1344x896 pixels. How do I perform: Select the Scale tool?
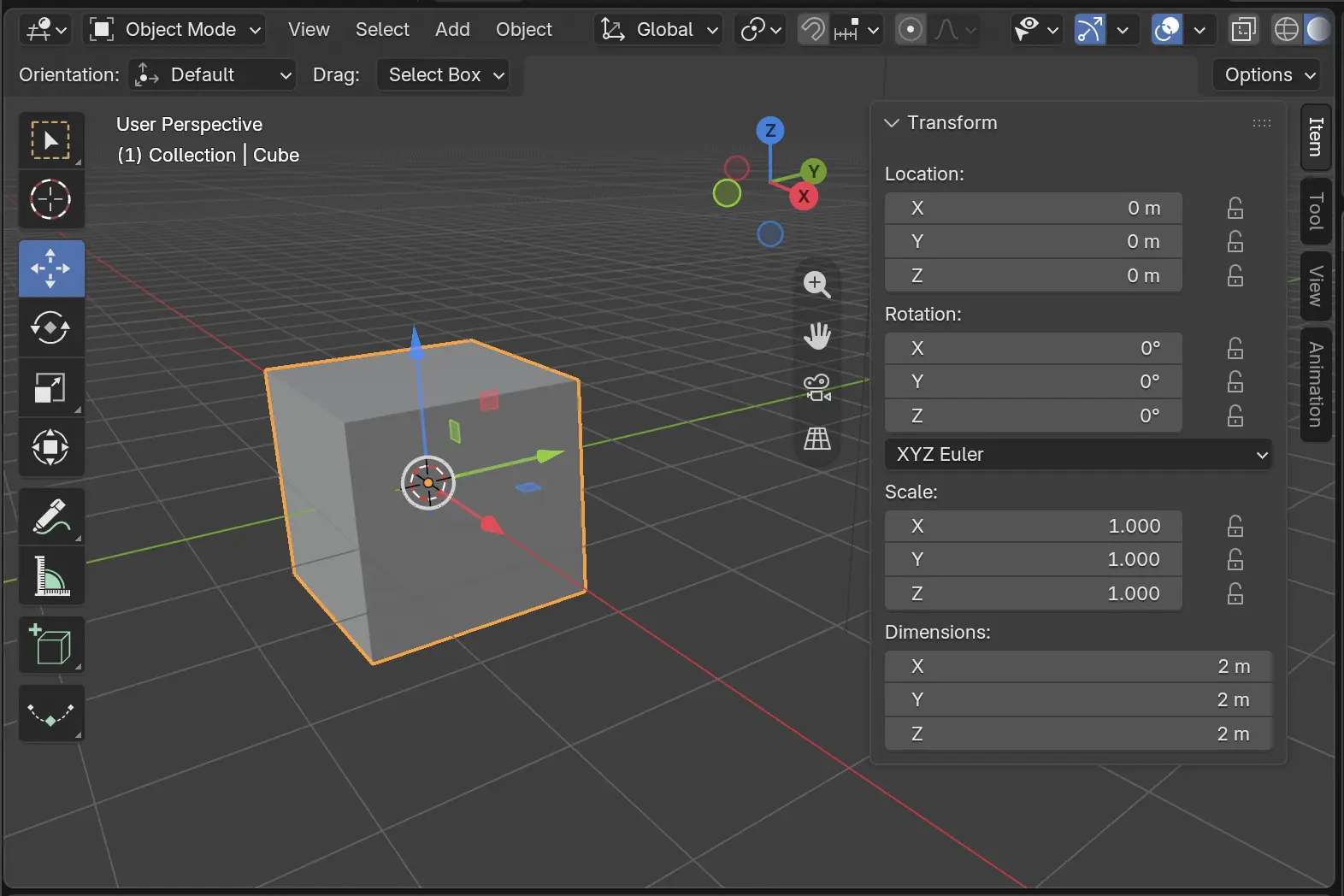tap(51, 387)
